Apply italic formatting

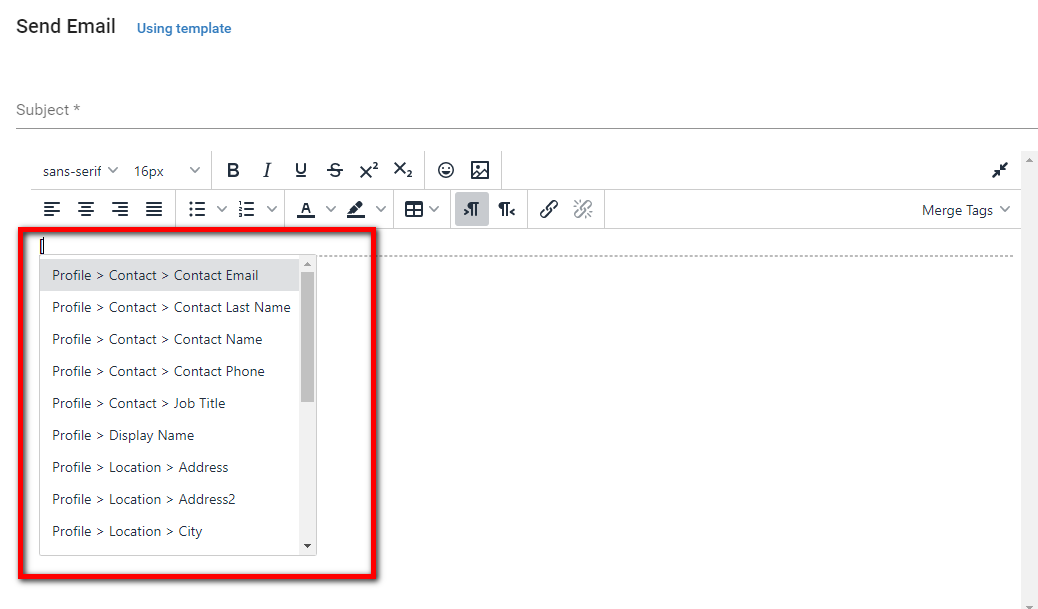point(267,171)
